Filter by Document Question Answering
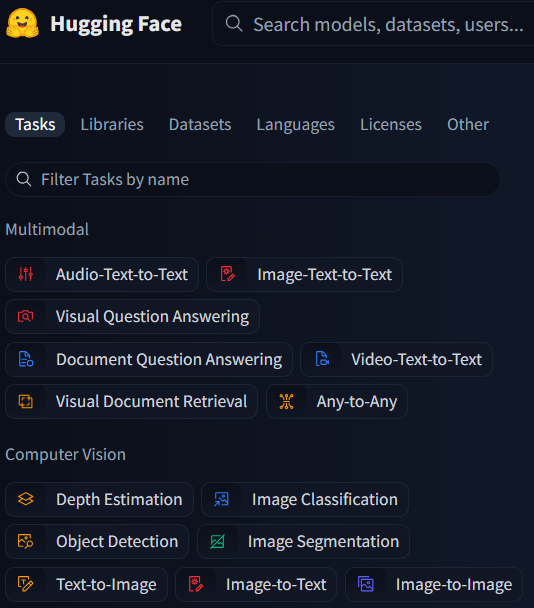The height and width of the screenshot is (608, 534). click(149, 359)
